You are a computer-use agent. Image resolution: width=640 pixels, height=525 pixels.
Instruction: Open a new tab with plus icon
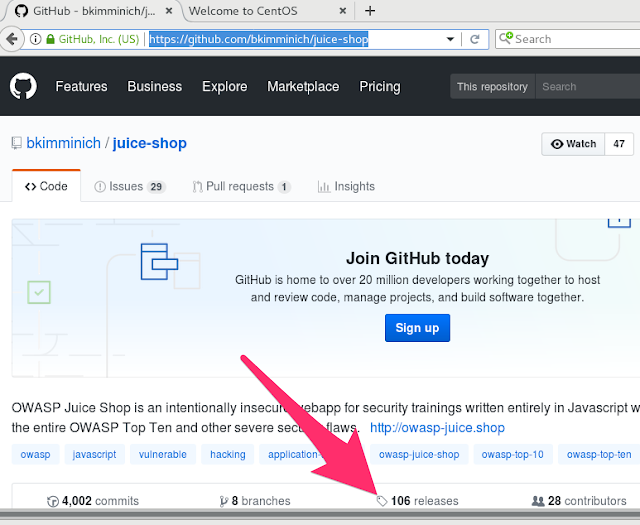pos(370,11)
